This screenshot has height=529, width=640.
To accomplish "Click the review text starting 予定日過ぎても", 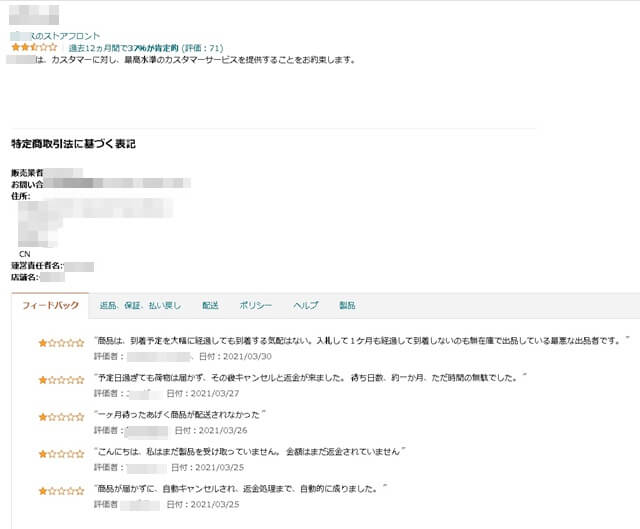I will tap(310, 377).
